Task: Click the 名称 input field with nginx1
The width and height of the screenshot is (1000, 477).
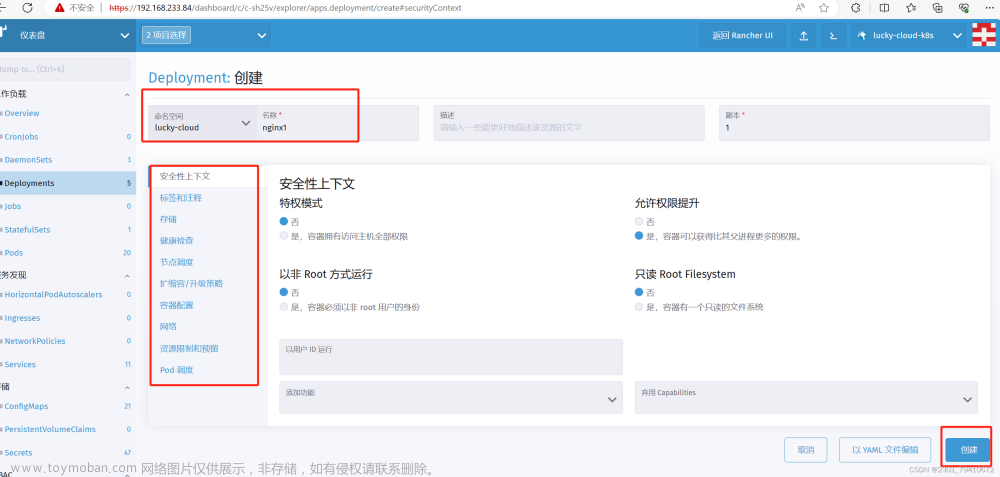Action: 338,122
